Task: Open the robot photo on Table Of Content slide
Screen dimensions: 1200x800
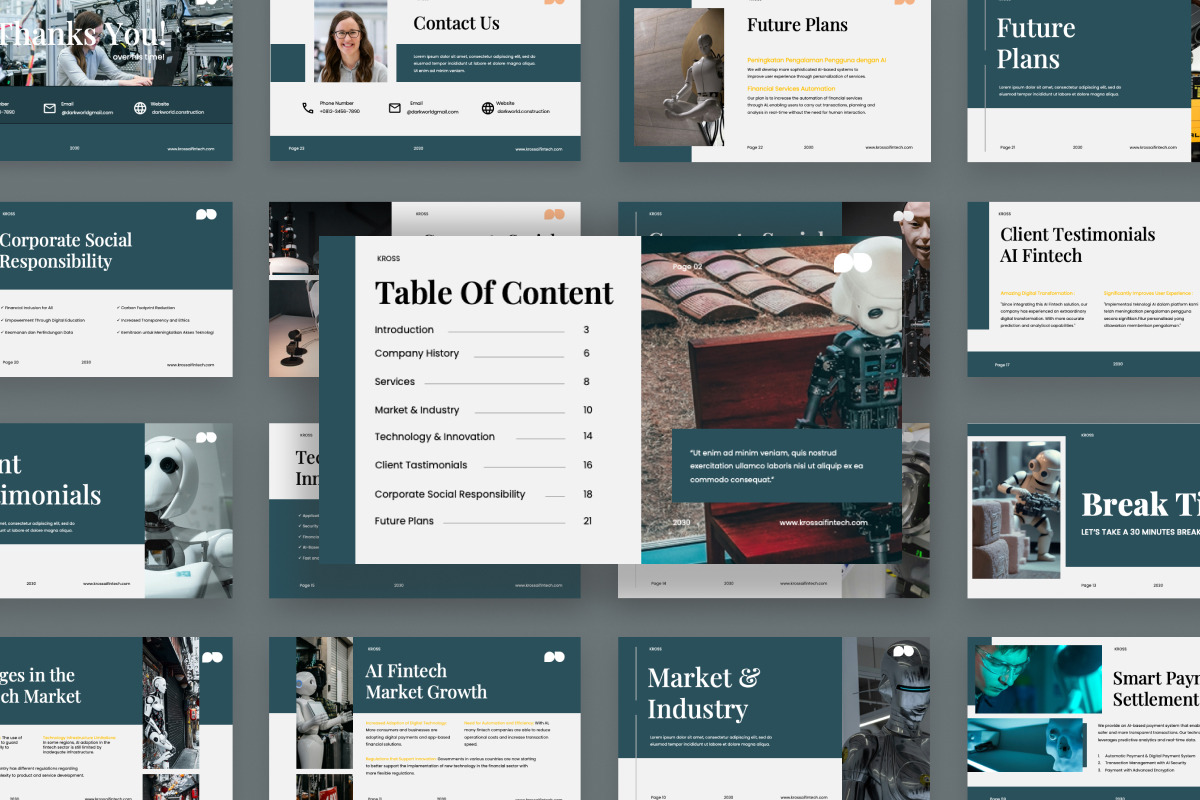Action: coord(771,400)
